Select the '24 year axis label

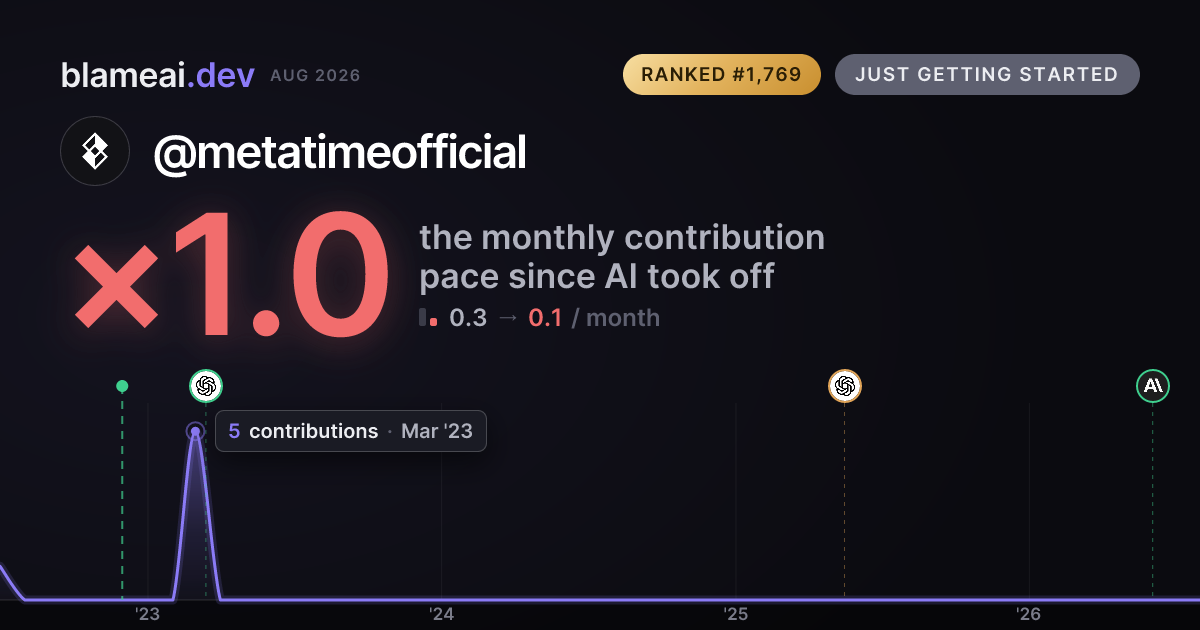pyautogui.click(x=441, y=613)
